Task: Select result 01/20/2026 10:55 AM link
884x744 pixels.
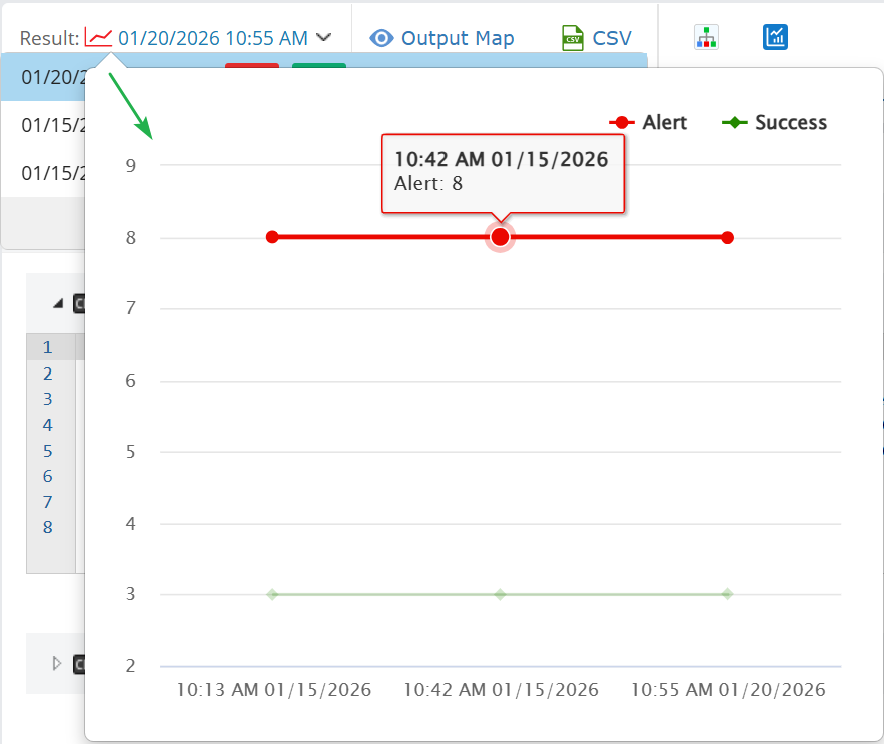Action: pyautogui.click(x=213, y=38)
